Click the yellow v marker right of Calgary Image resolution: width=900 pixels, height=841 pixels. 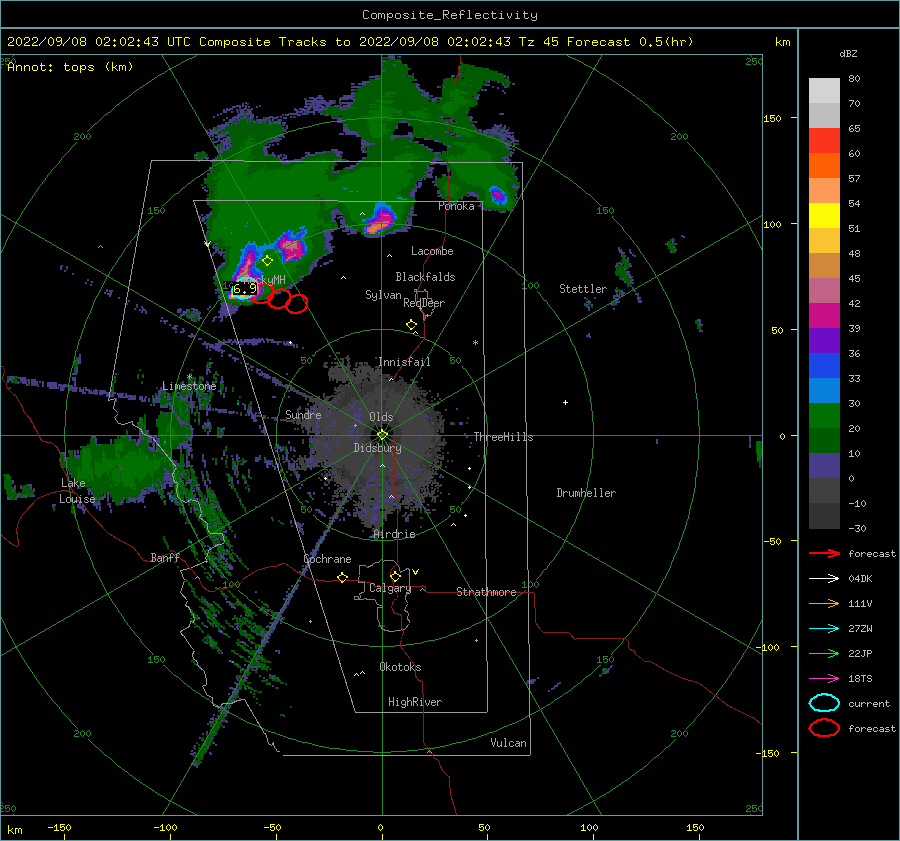(416, 572)
